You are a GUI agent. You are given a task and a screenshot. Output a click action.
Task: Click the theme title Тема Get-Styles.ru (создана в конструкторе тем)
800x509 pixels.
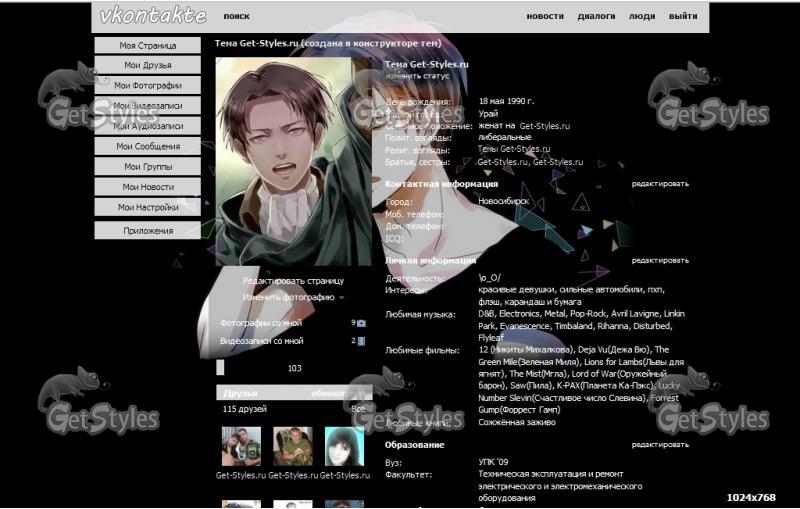pyautogui.click(x=328, y=43)
